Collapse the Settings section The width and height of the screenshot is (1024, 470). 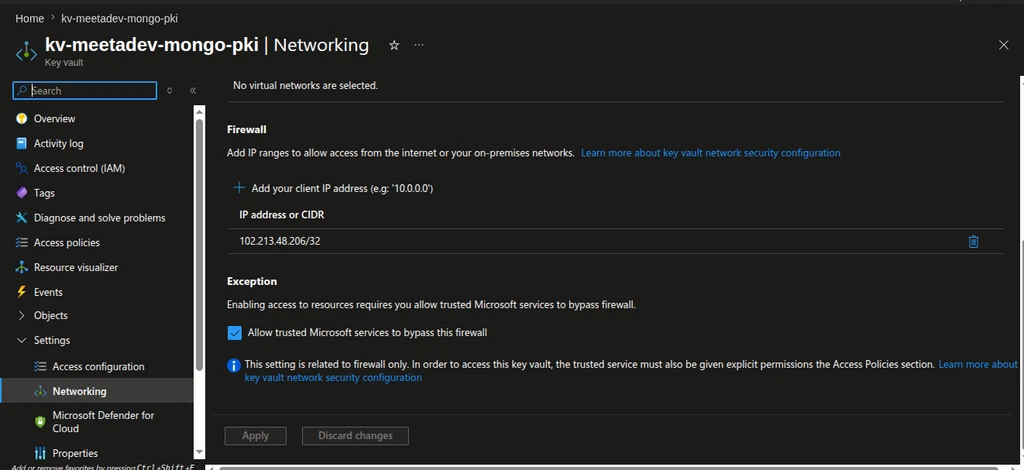click(22, 341)
